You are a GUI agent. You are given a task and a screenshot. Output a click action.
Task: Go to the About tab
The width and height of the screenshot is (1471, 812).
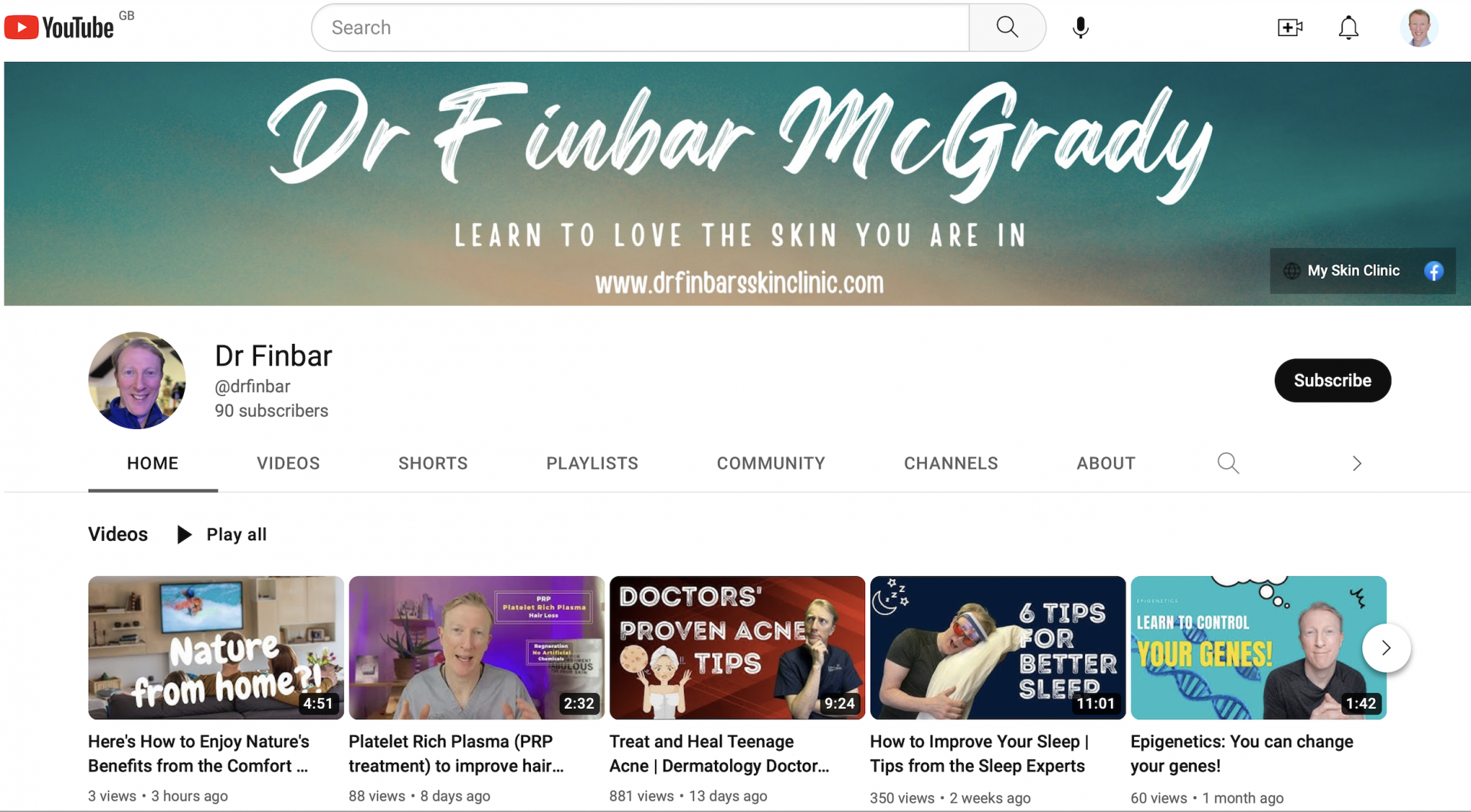[1106, 463]
